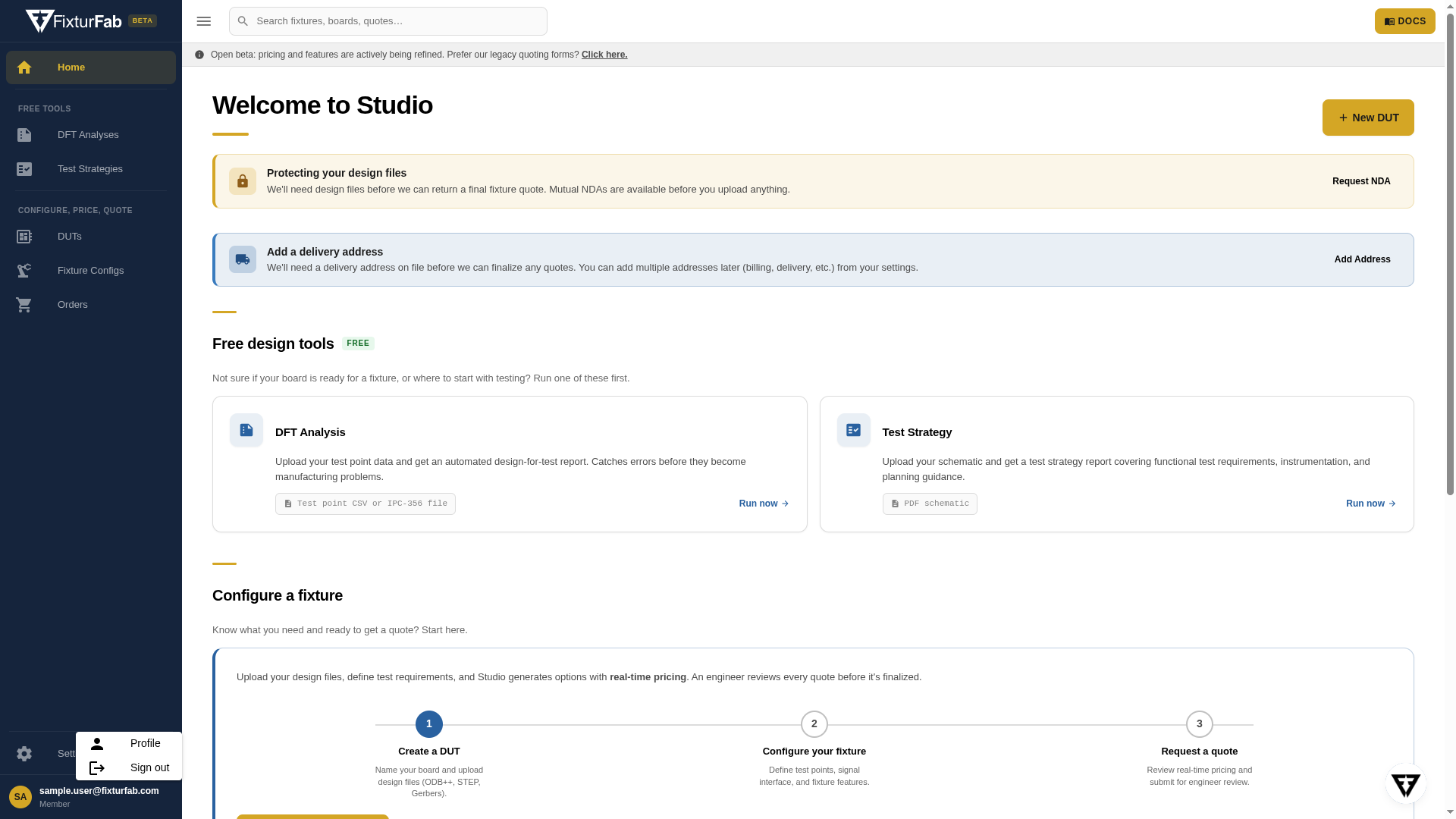
Task: Click the FREE badge beside Free design tools
Action: [358, 344]
